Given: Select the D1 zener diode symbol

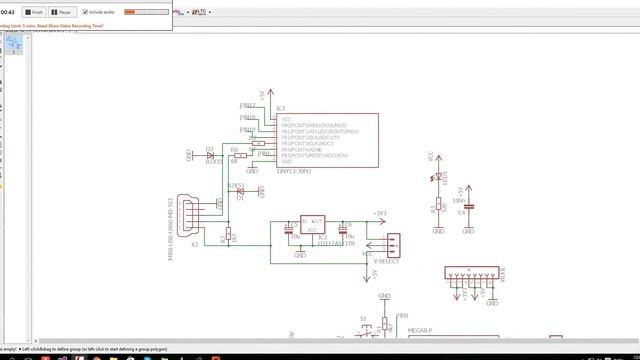Looking at the screenshot, I should (240, 191).
